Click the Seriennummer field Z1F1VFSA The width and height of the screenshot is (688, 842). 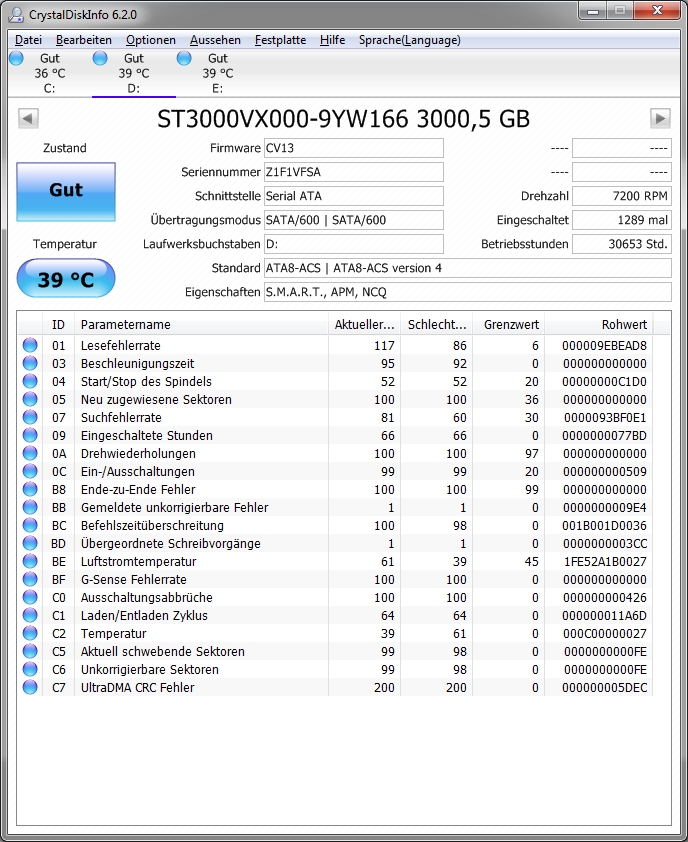pos(354,172)
